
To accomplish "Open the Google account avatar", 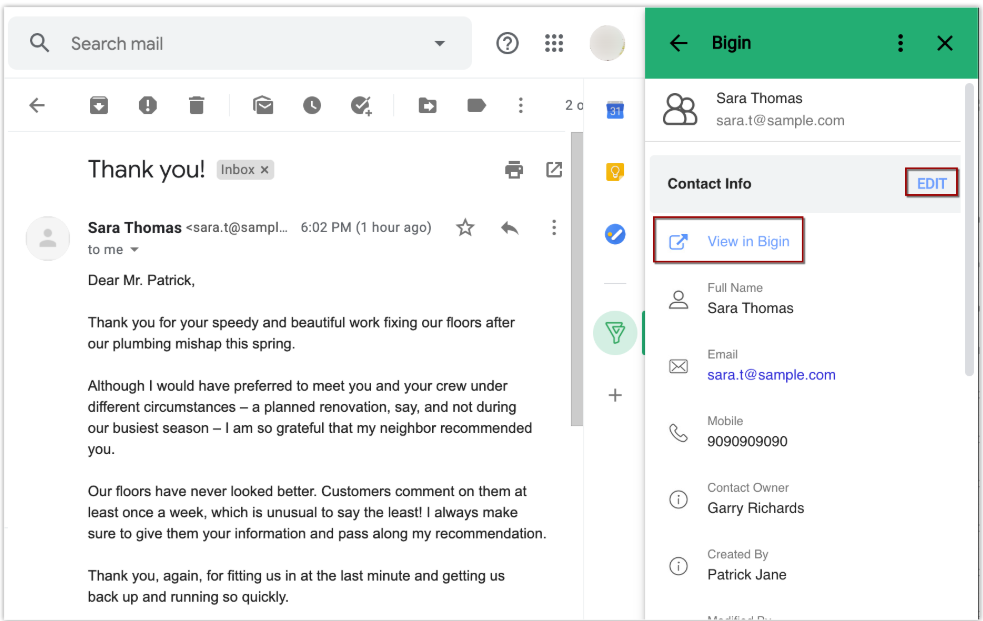I will (x=607, y=43).
